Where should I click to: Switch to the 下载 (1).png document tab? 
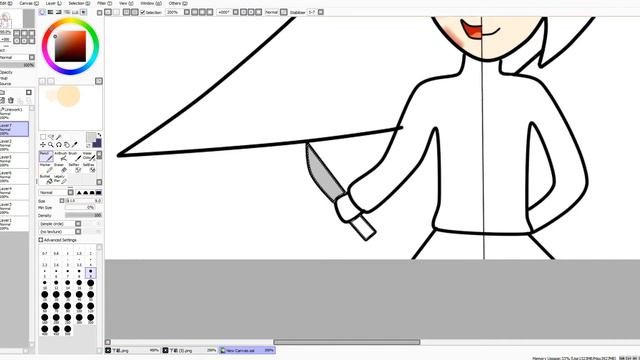pyautogui.click(x=190, y=350)
